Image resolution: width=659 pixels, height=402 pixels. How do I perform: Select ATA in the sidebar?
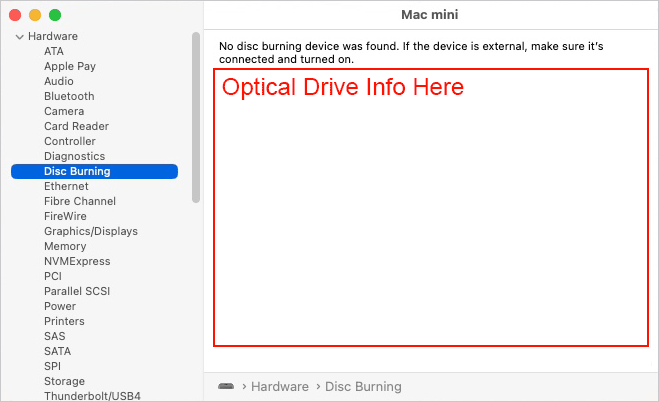[x=54, y=51]
